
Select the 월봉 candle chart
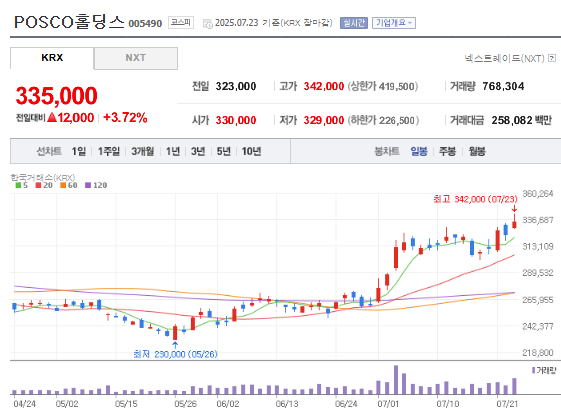(477, 151)
